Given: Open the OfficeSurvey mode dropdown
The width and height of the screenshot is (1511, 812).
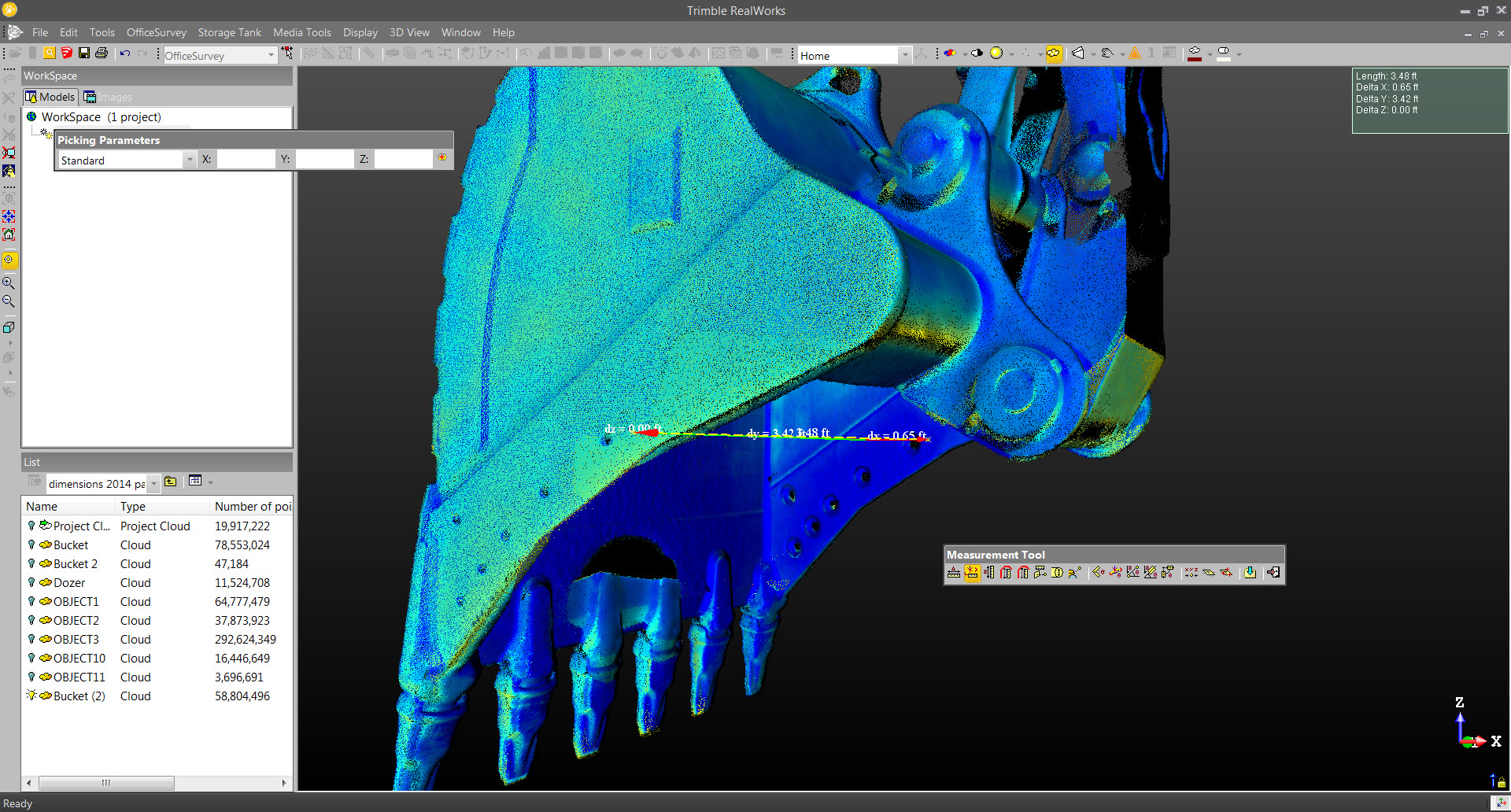Looking at the screenshot, I should coord(271,55).
